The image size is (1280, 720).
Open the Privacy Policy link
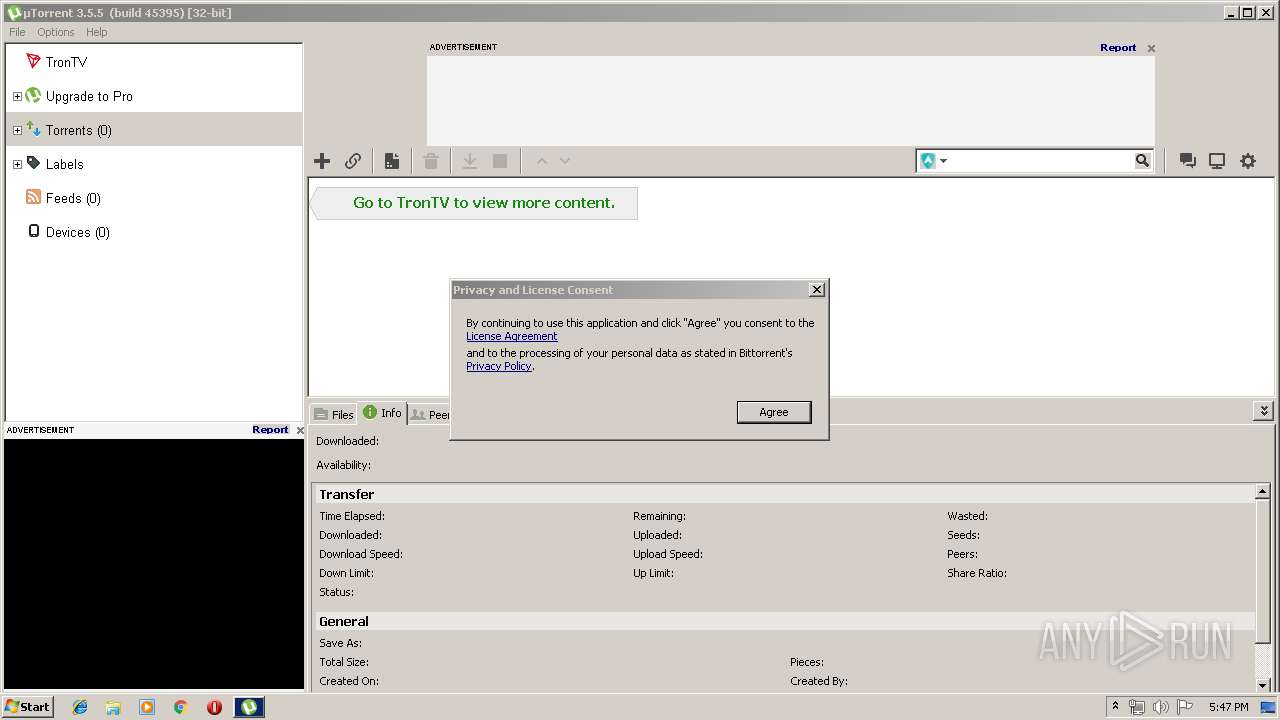[499, 366]
